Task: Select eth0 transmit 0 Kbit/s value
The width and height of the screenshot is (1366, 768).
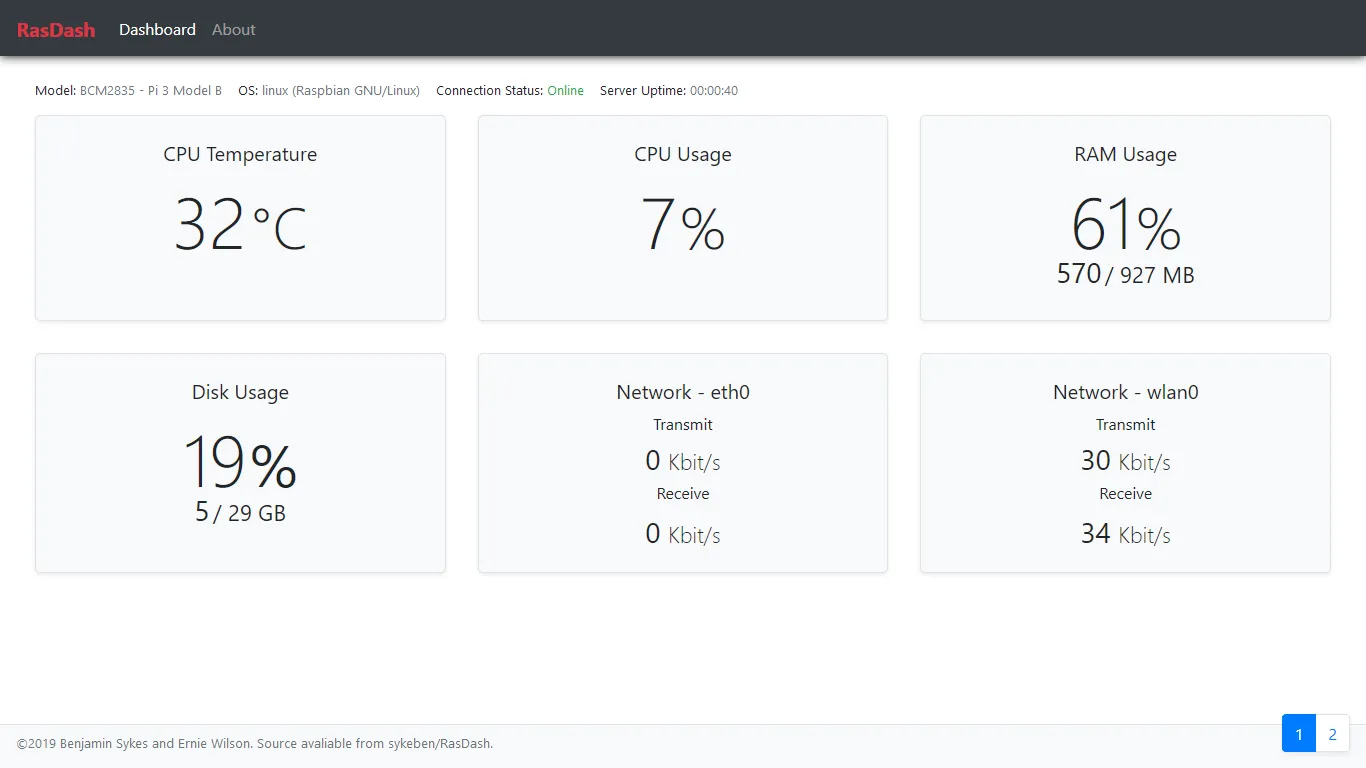Action: (x=683, y=461)
